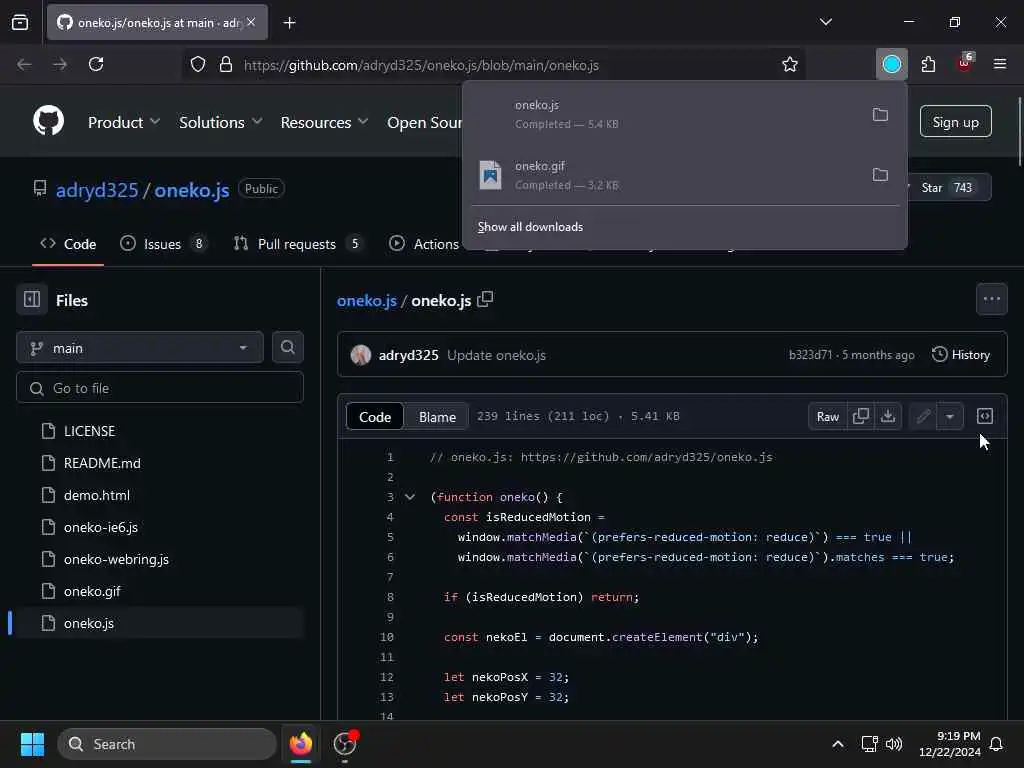The width and height of the screenshot is (1024, 768).
Task: Open the oneko.js repository title link
Action: [191, 190]
